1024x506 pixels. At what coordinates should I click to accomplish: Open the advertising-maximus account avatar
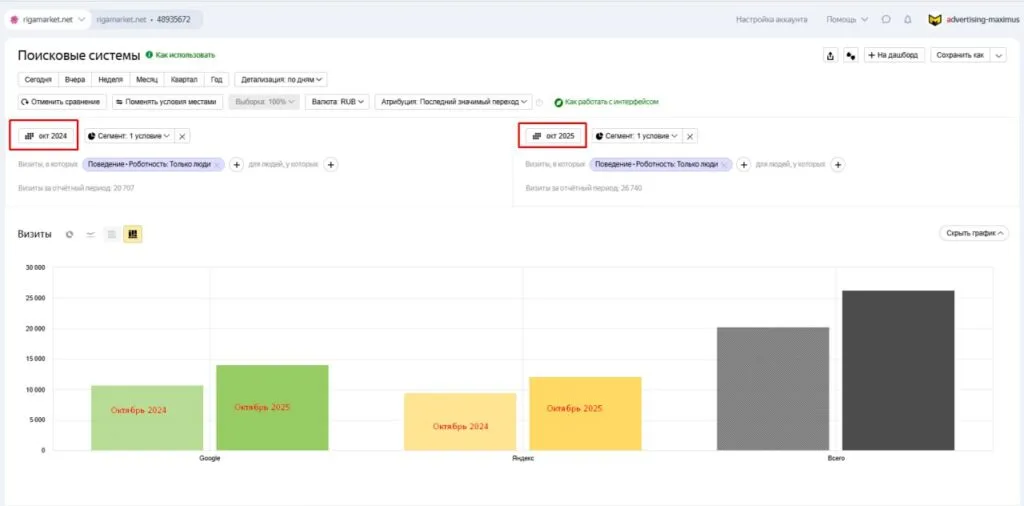[935, 20]
